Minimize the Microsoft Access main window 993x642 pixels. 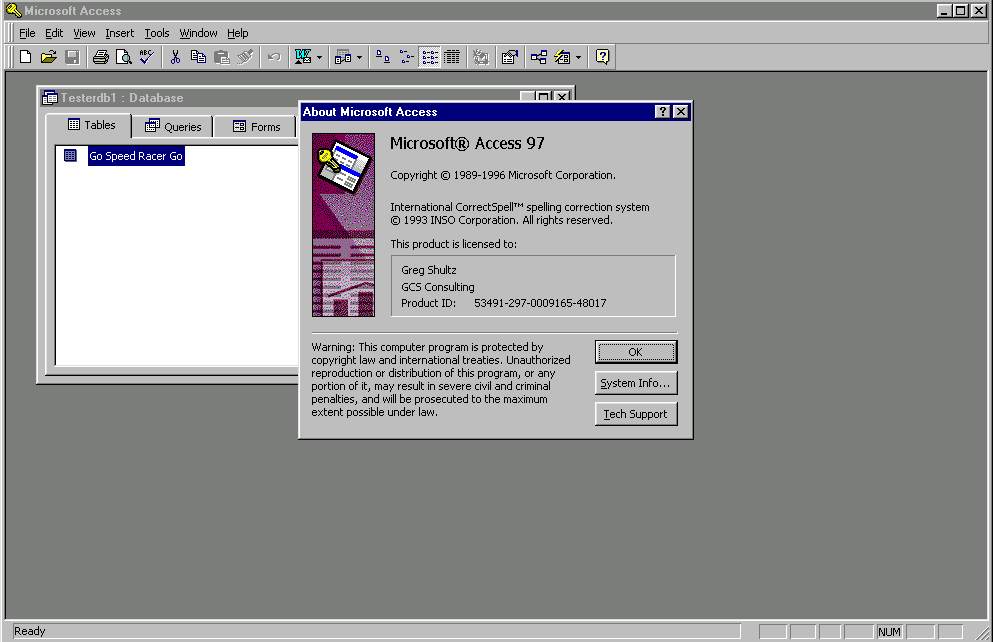tap(944, 10)
